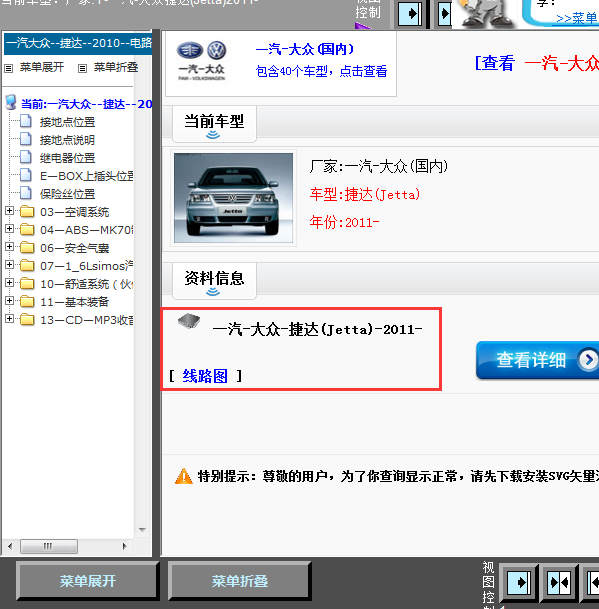Click the 03—空调系统 folder icon
The height and width of the screenshot is (609, 599).
27,212
